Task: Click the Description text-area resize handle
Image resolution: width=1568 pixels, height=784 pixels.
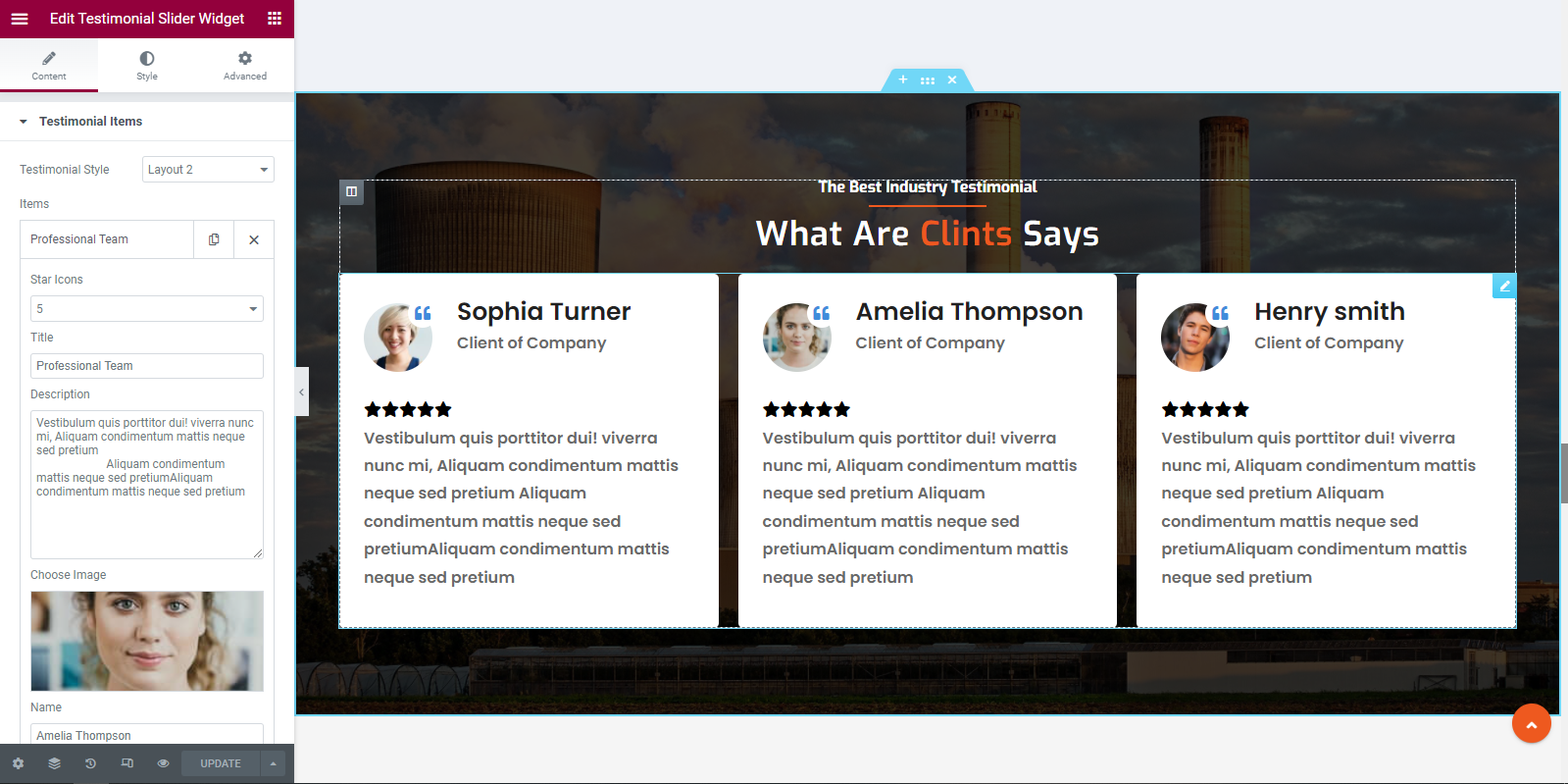Action: tap(258, 553)
